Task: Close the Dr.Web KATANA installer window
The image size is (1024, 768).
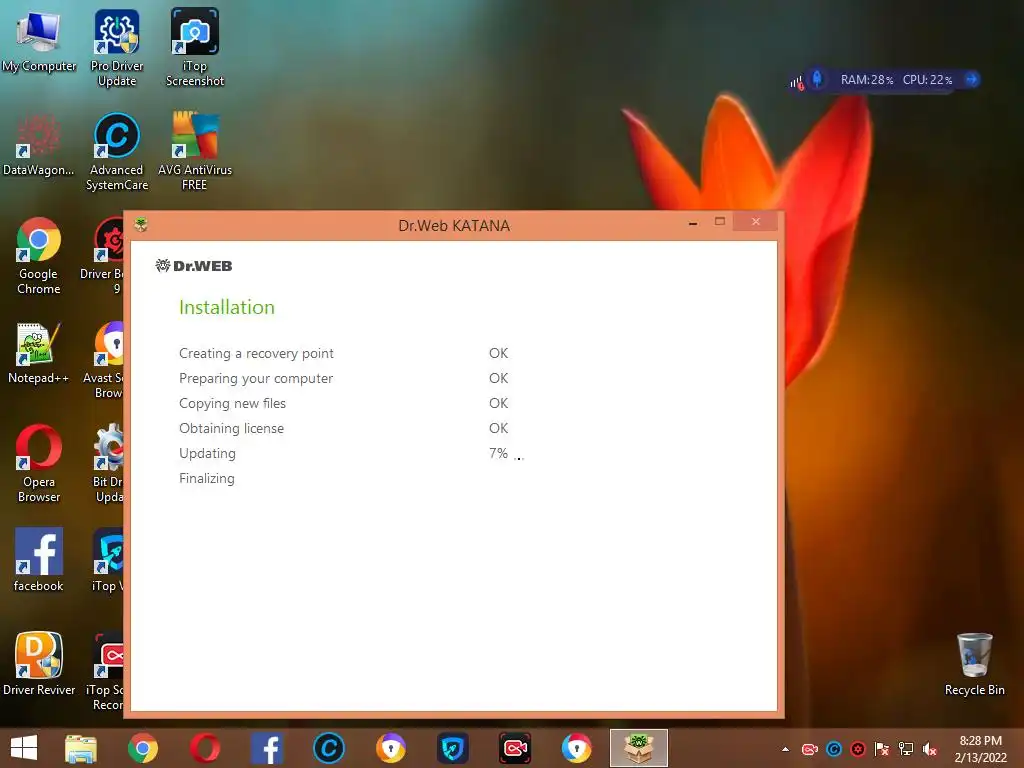Action: click(756, 221)
